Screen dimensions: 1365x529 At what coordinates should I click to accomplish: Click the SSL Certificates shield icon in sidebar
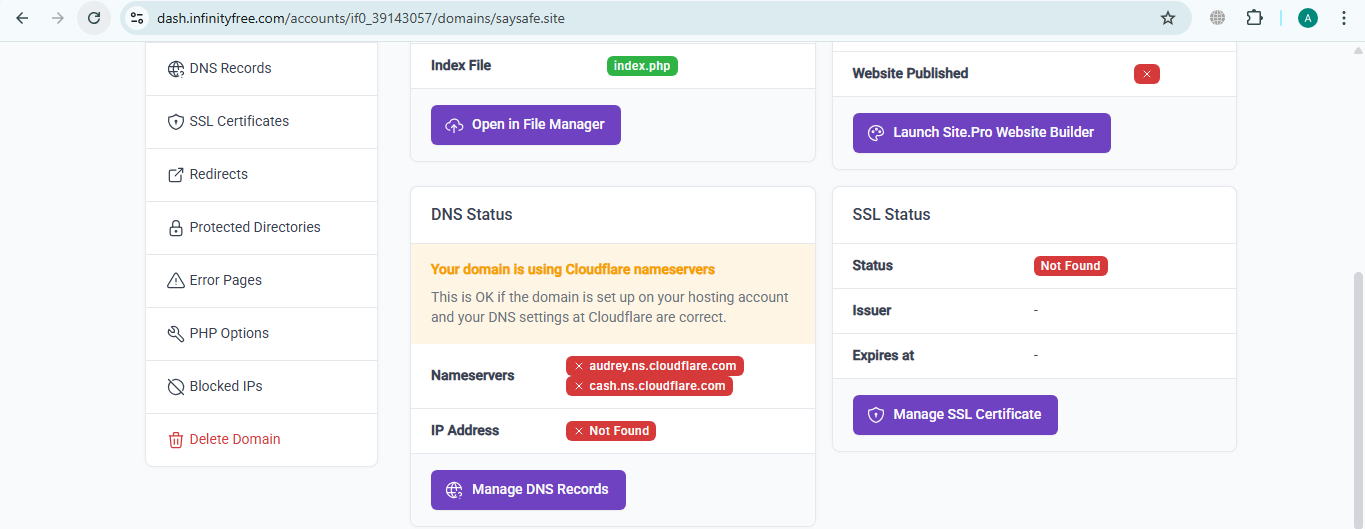pyautogui.click(x=175, y=122)
